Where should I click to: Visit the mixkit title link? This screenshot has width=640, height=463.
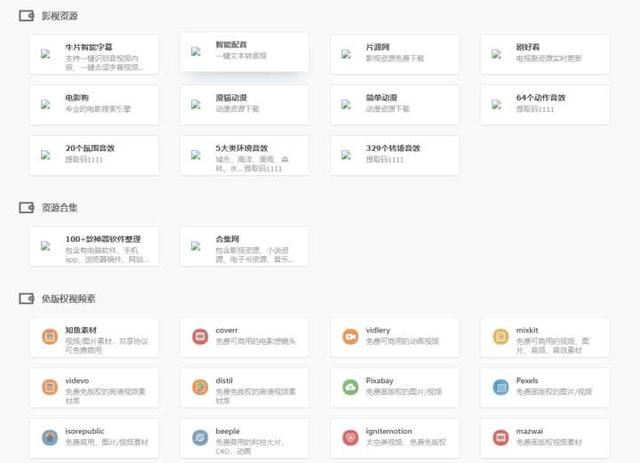(527, 330)
